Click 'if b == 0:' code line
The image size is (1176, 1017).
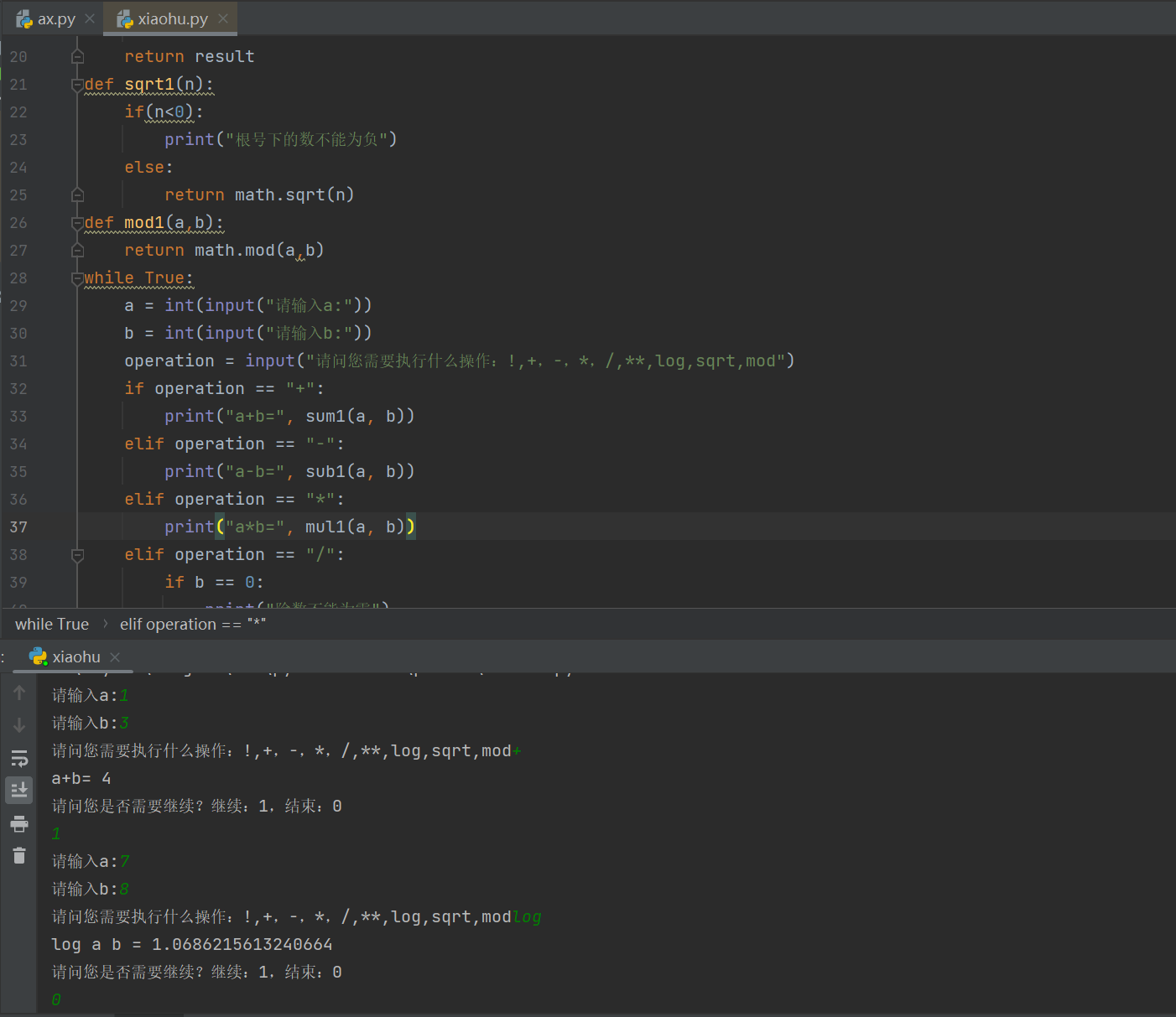click(214, 582)
